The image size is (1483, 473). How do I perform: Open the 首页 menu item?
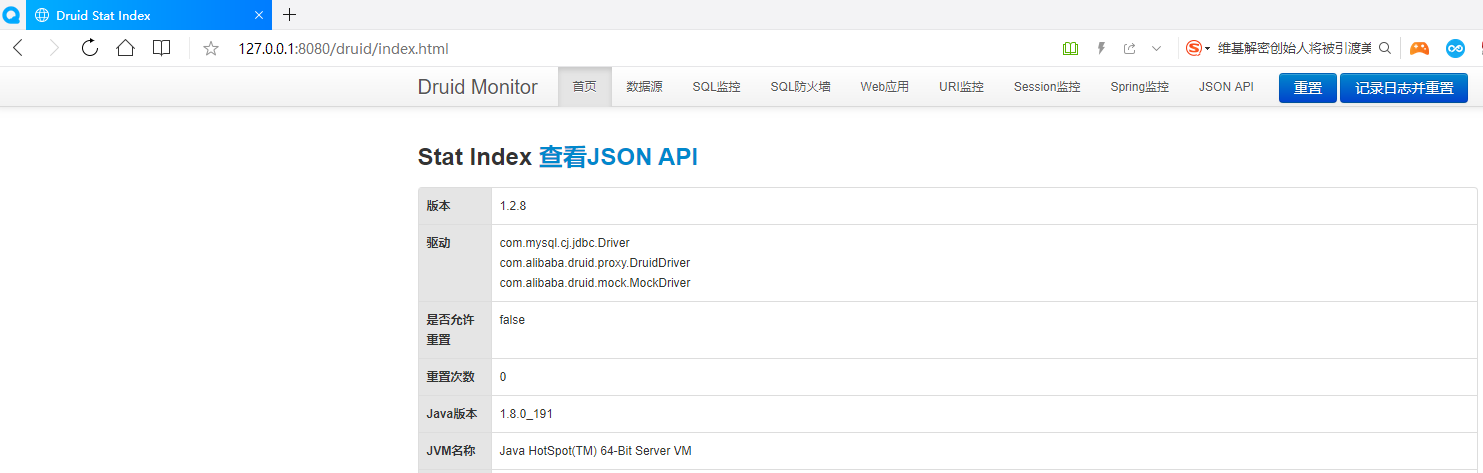[584, 87]
